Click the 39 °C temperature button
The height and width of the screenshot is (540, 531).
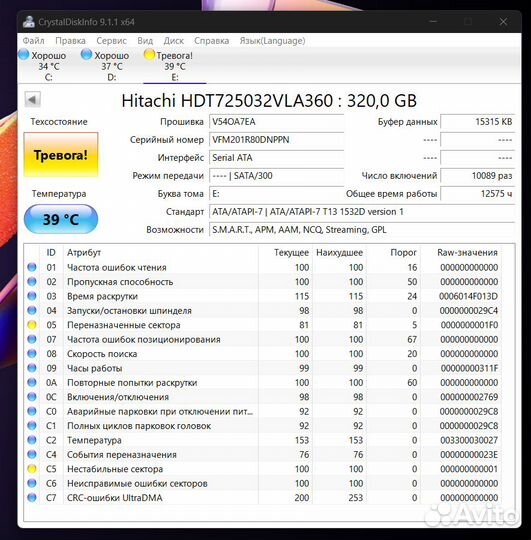tap(61, 219)
